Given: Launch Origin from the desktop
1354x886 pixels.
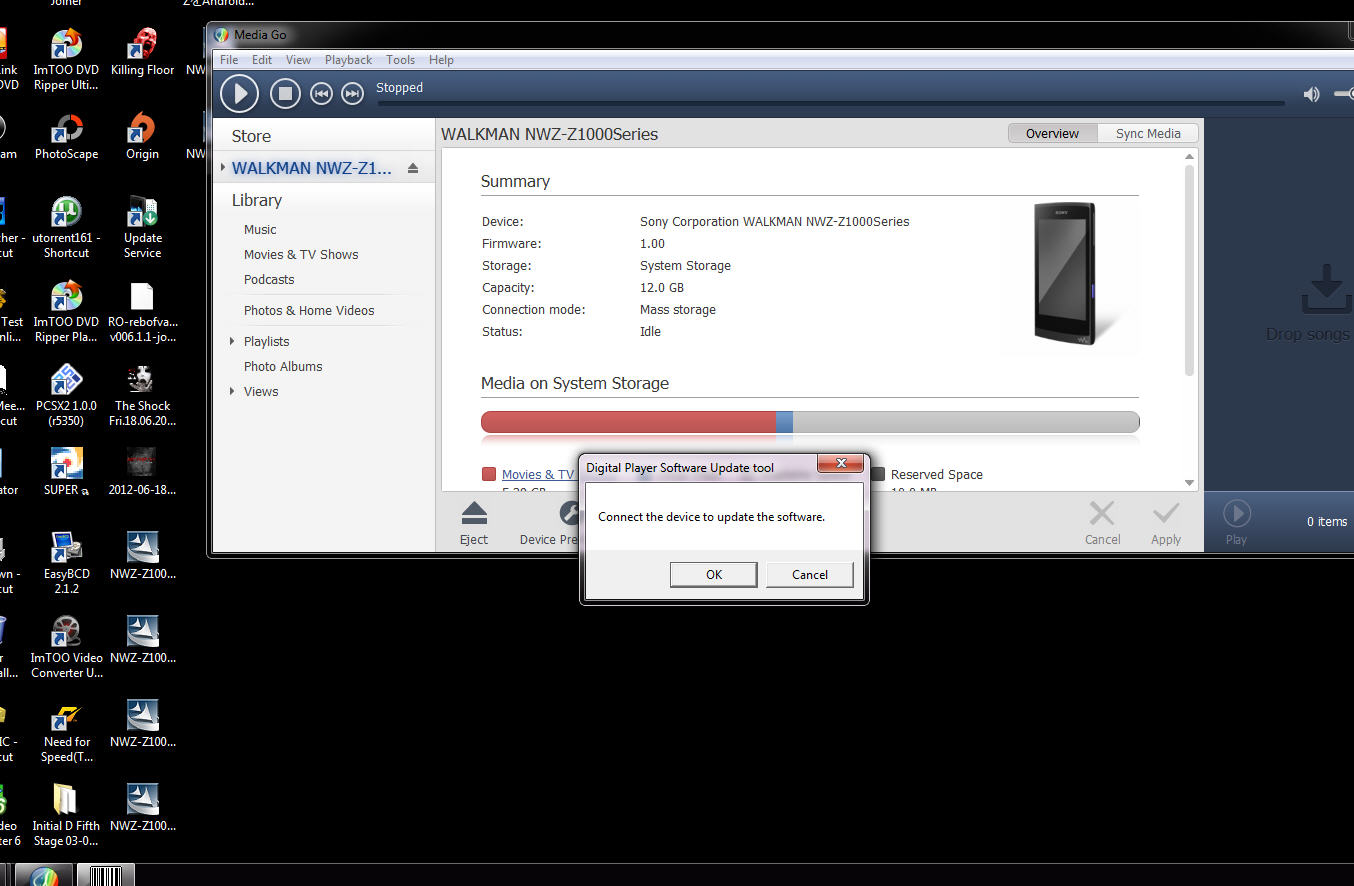Looking at the screenshot, I should click(x=142, y=136).
